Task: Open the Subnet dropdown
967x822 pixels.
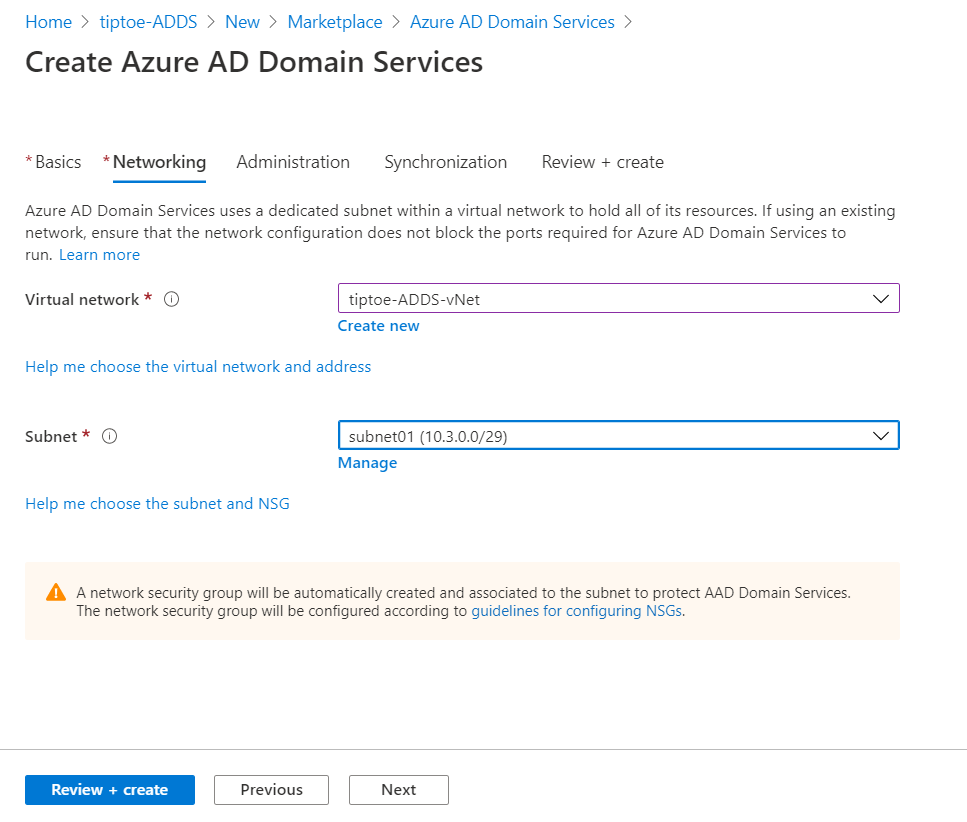Action: pos(619,435)
